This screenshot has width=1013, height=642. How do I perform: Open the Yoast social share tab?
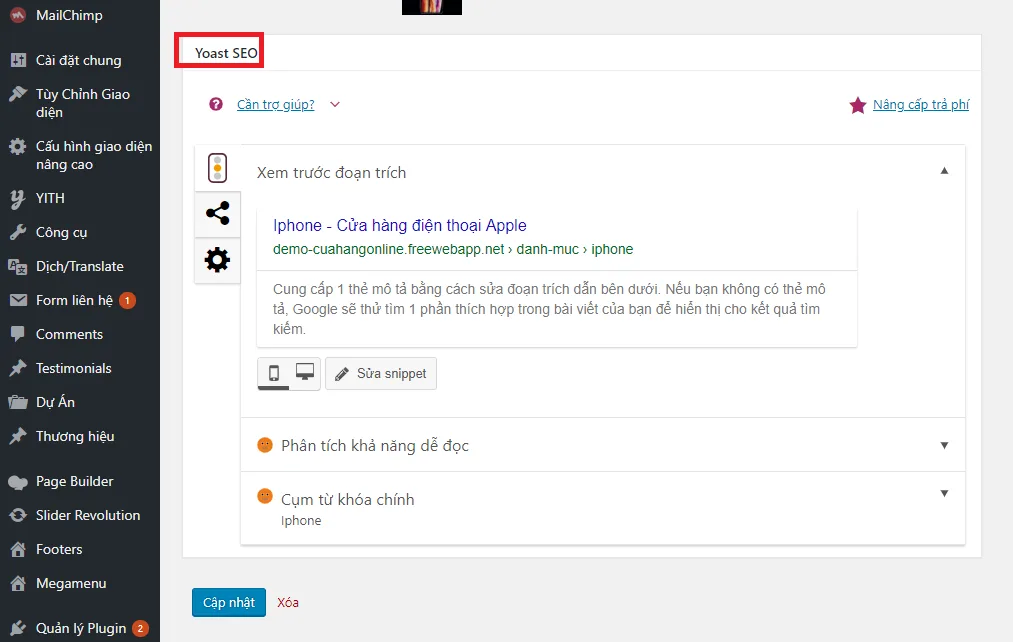[217, 214]
